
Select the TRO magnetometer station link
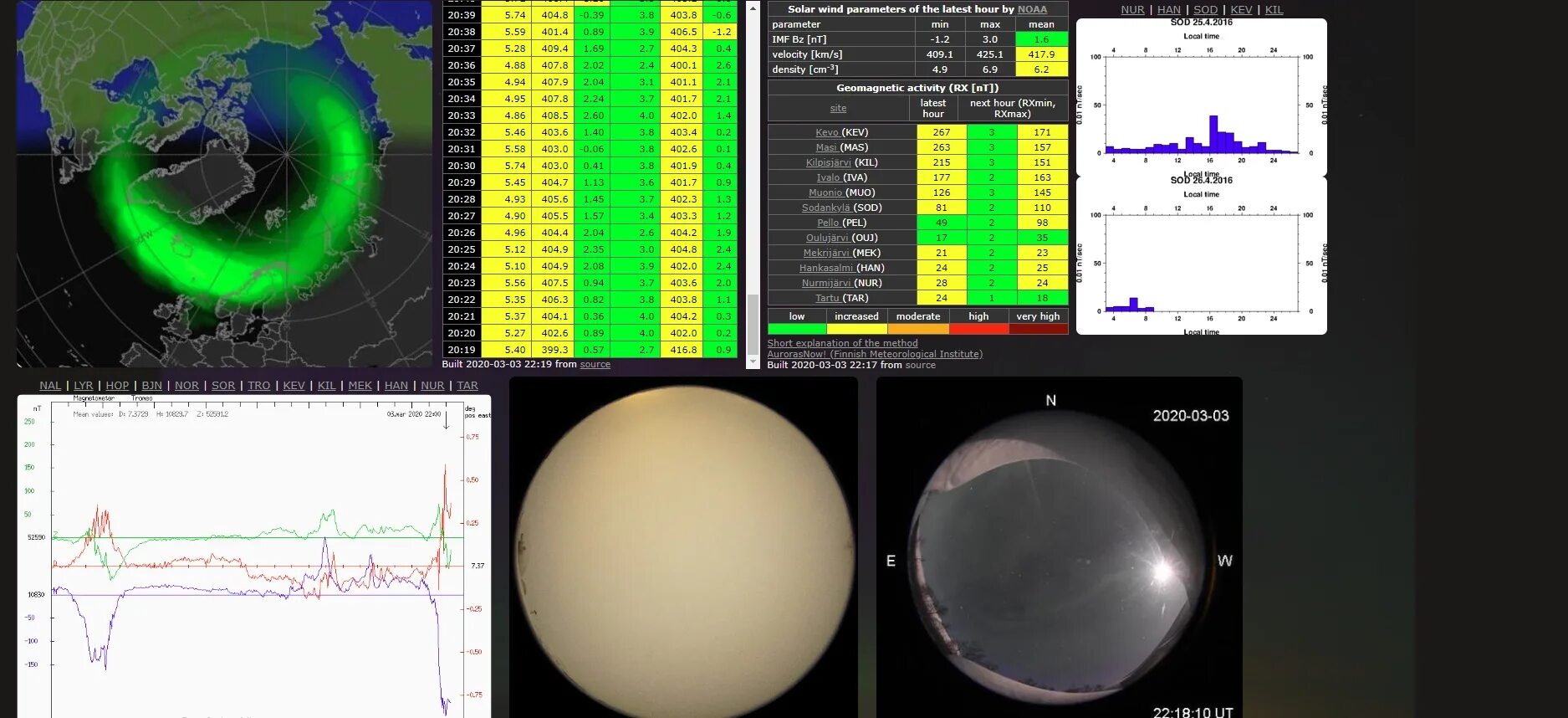(258, 386)
